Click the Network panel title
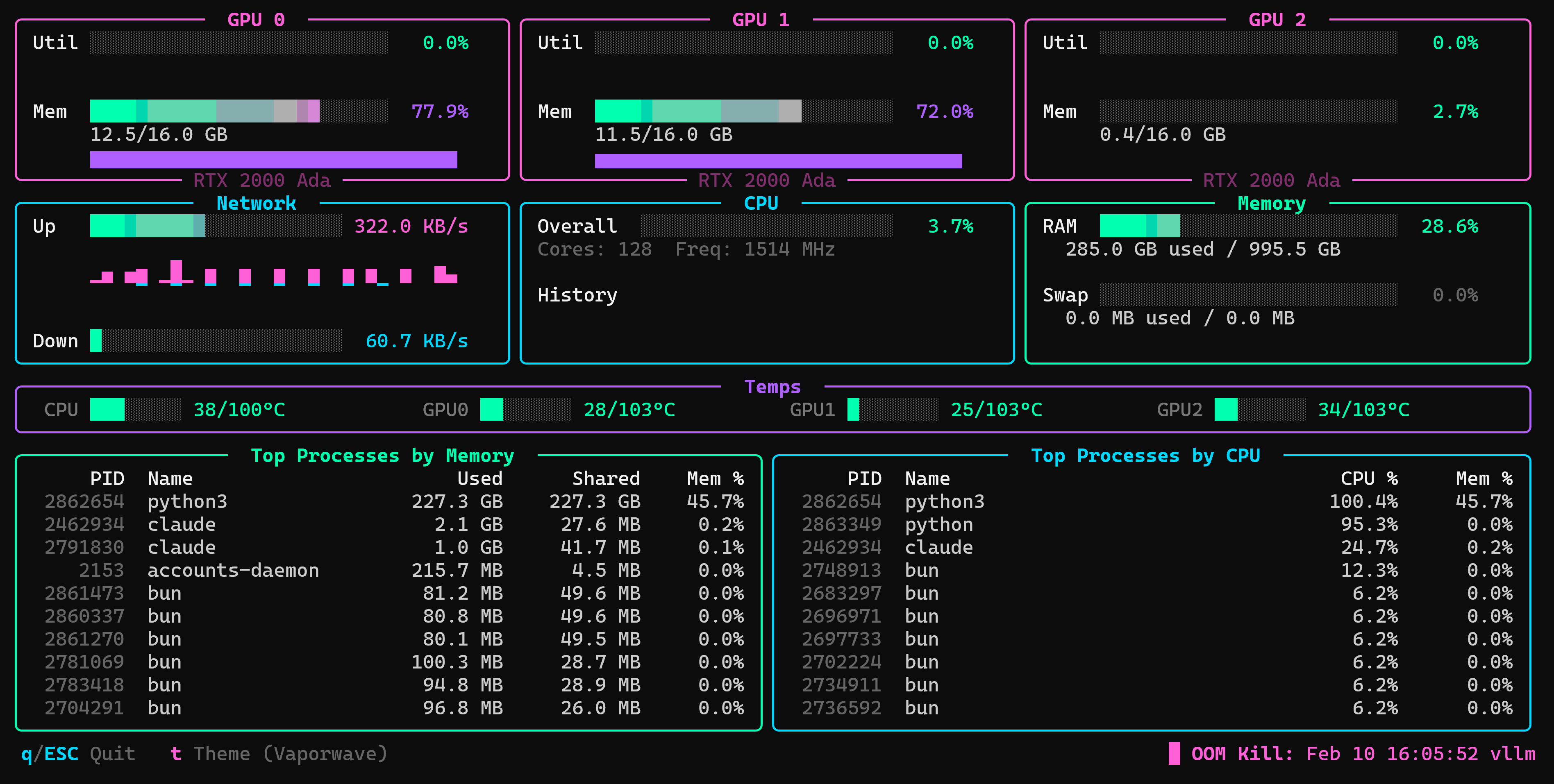This screenshot has height=784, width=1554. tap(256, 203)
